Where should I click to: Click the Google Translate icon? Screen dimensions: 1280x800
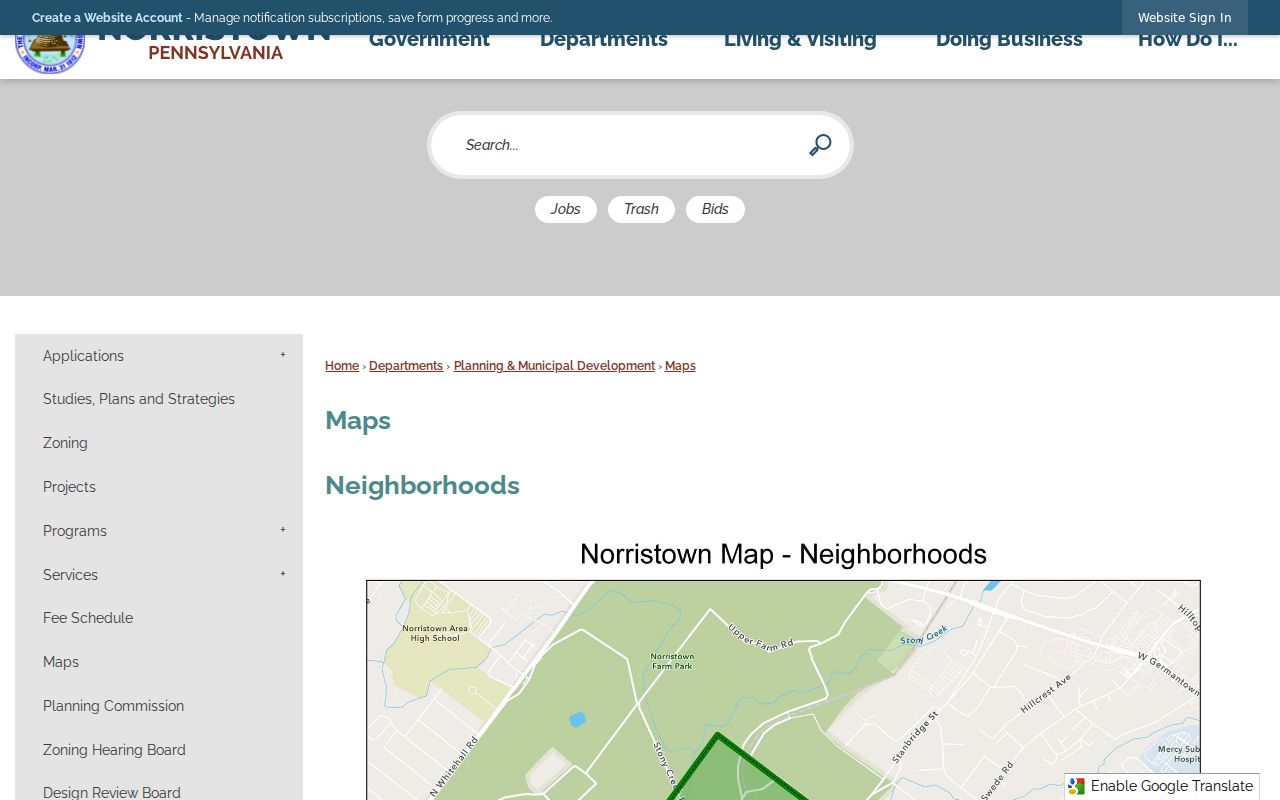[1076, 786]
